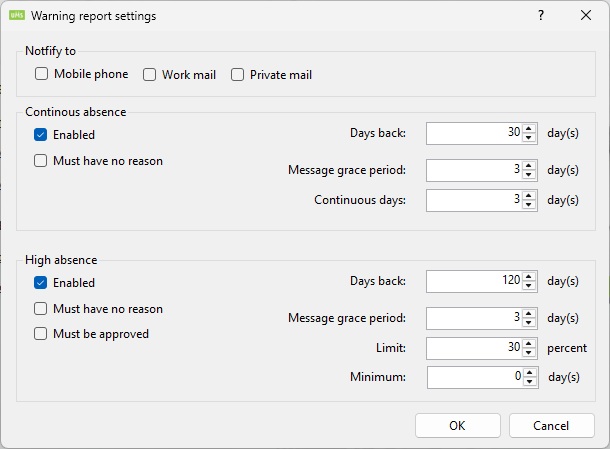610x449 pixels.
Task: Click the help question mark icon
Action: coord(540,16)
